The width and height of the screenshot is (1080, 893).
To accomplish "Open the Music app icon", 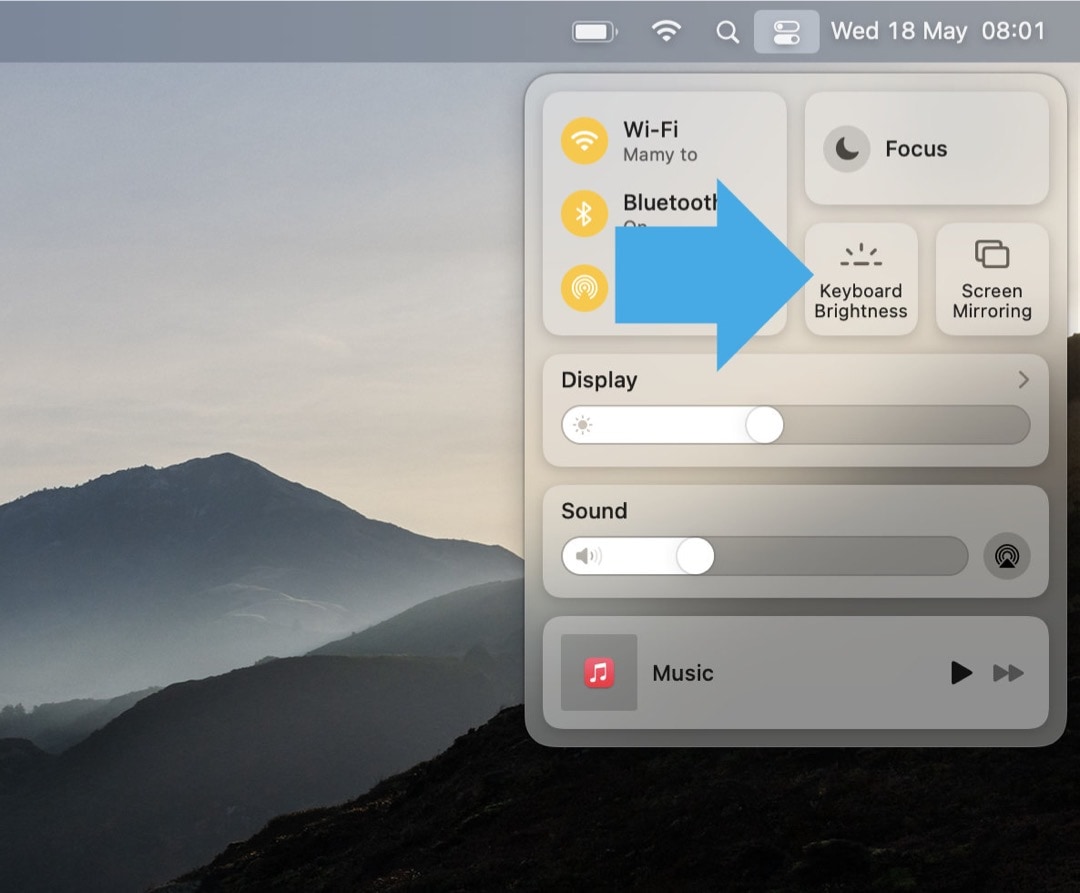I will click(x=597, y=673).
